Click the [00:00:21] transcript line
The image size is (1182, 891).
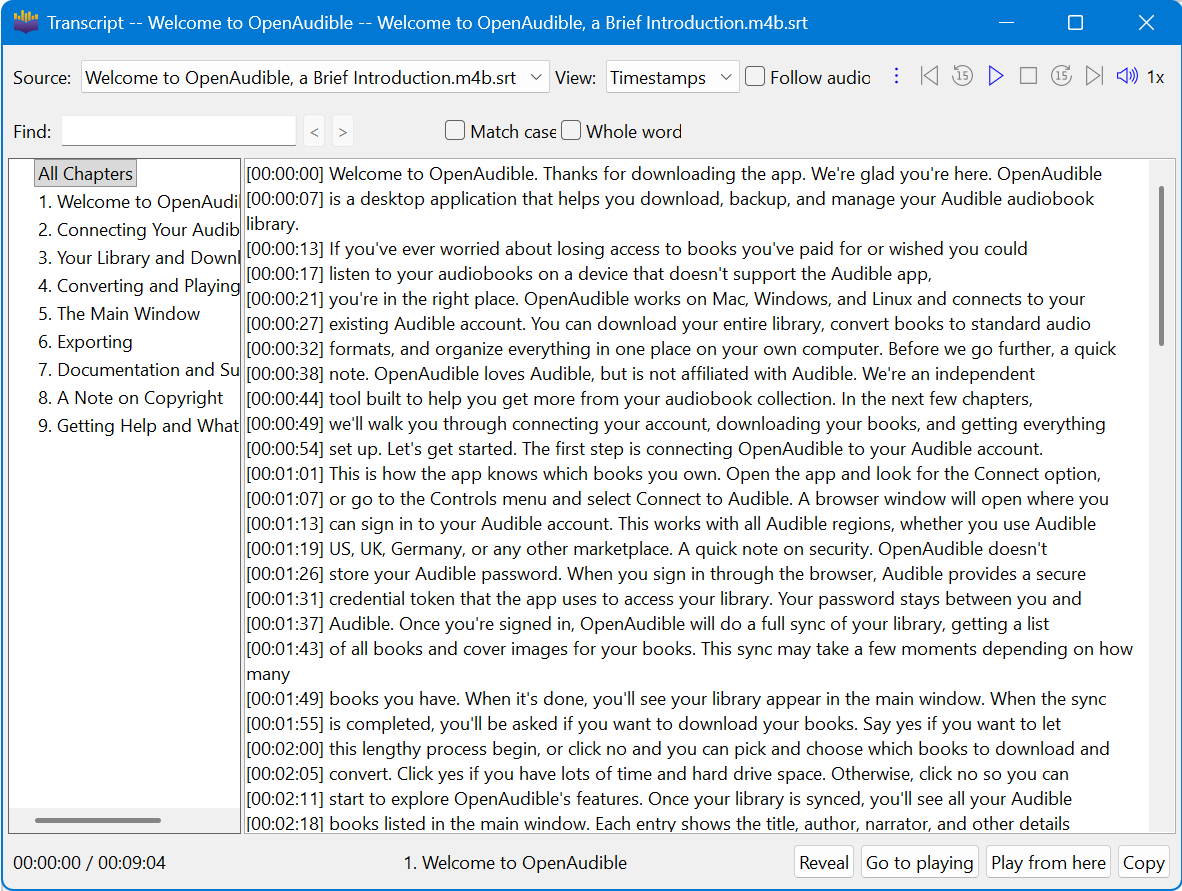(666, 299)
